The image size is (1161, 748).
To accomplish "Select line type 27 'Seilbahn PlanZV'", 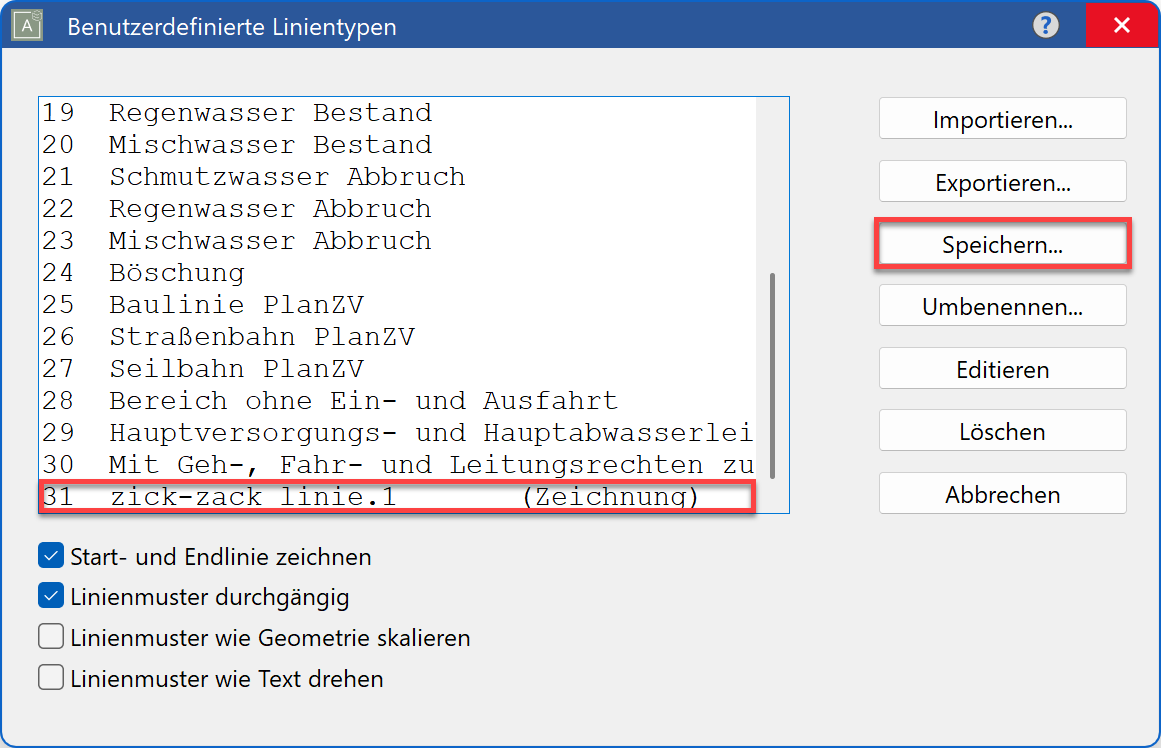I will point(300,368).
